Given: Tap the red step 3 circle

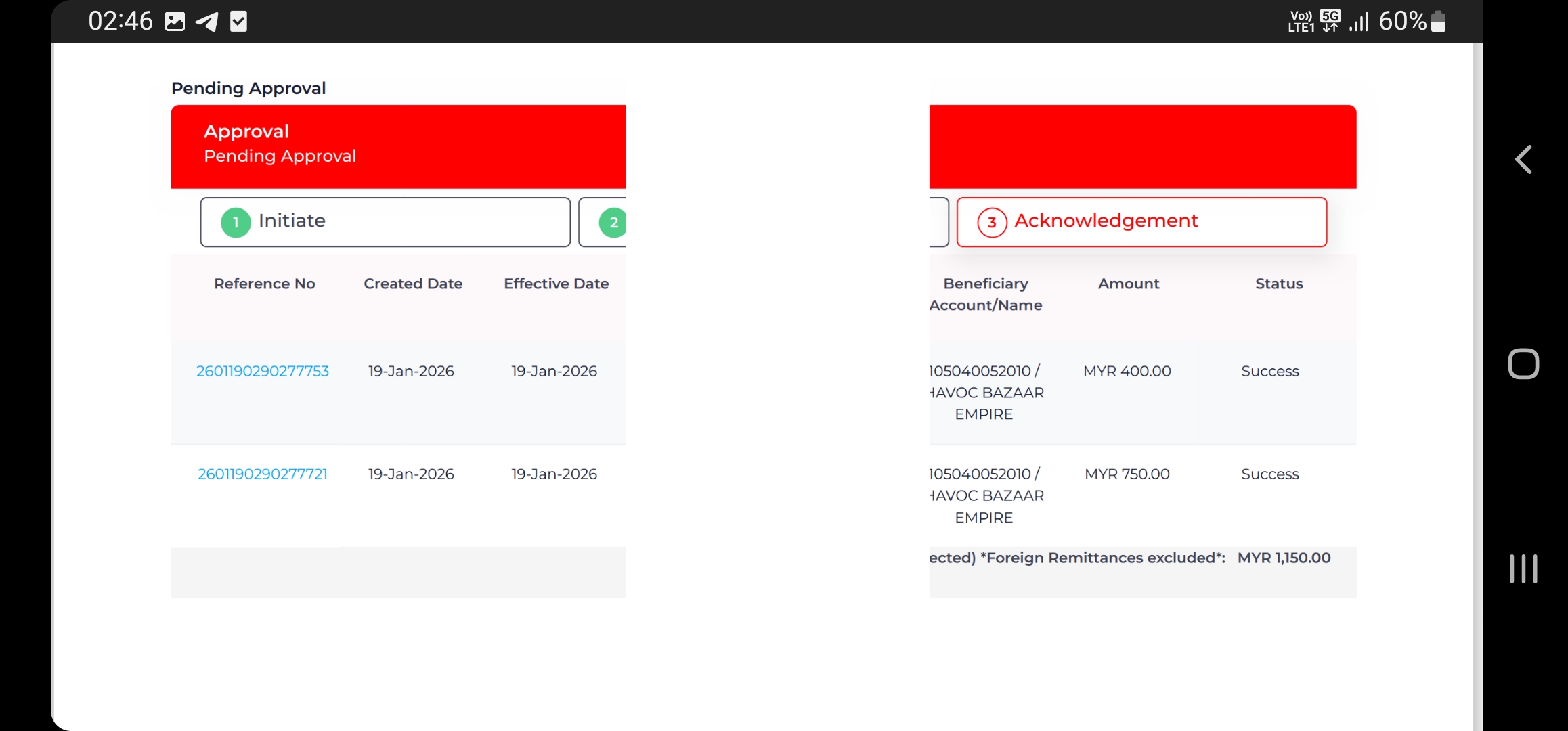Looking at the screenshot, I should [x=992, y=222].
